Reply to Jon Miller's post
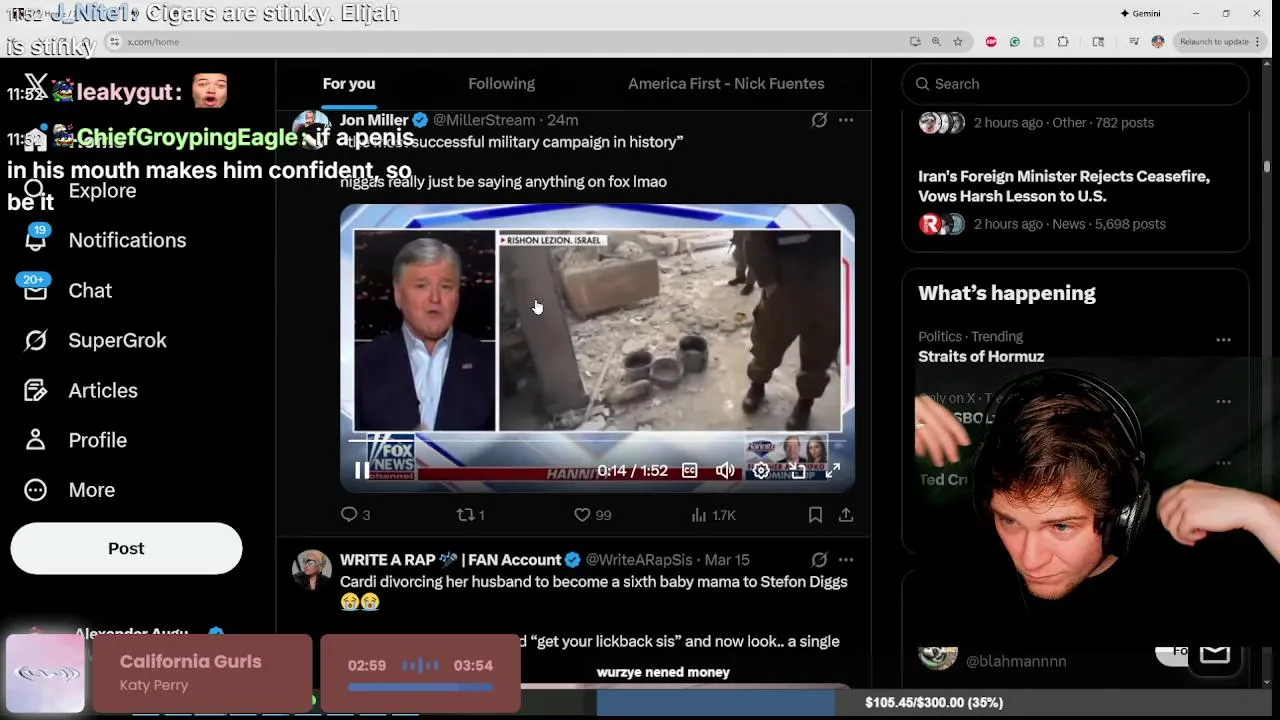Image resolution: width=1280 pixels, height=720 pixels. point(355,515)
